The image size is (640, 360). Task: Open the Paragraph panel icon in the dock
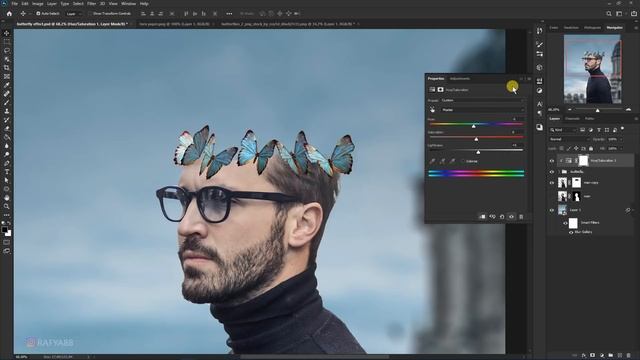[540, 113]
